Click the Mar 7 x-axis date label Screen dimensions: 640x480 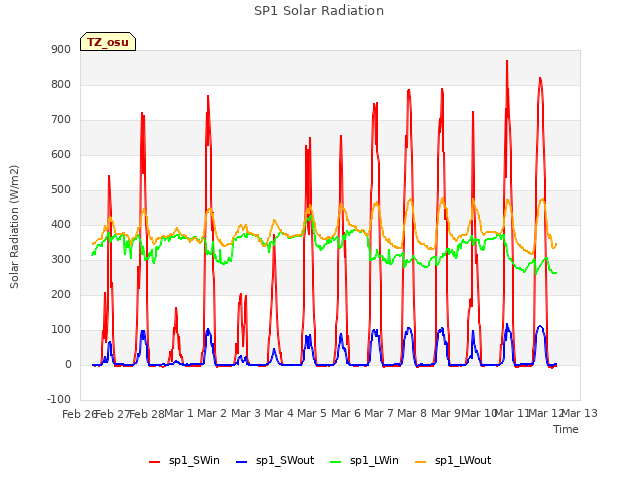pyautogui.click(x=379, y=413)
